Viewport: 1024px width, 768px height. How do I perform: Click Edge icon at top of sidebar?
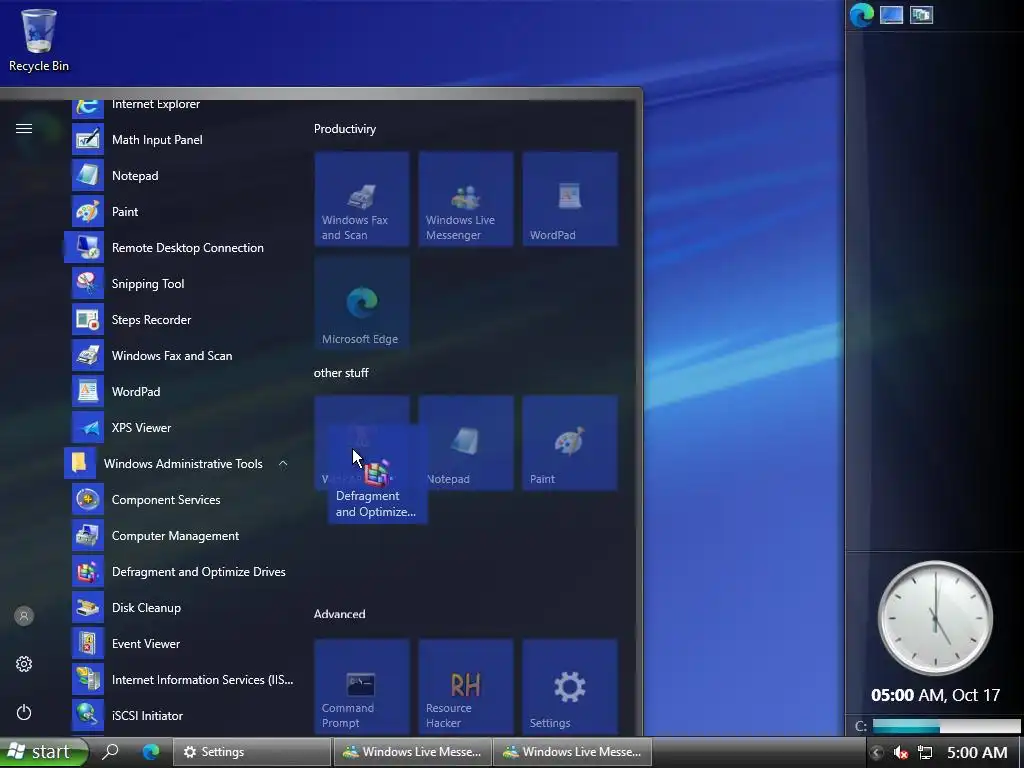(x=861, y=15)
